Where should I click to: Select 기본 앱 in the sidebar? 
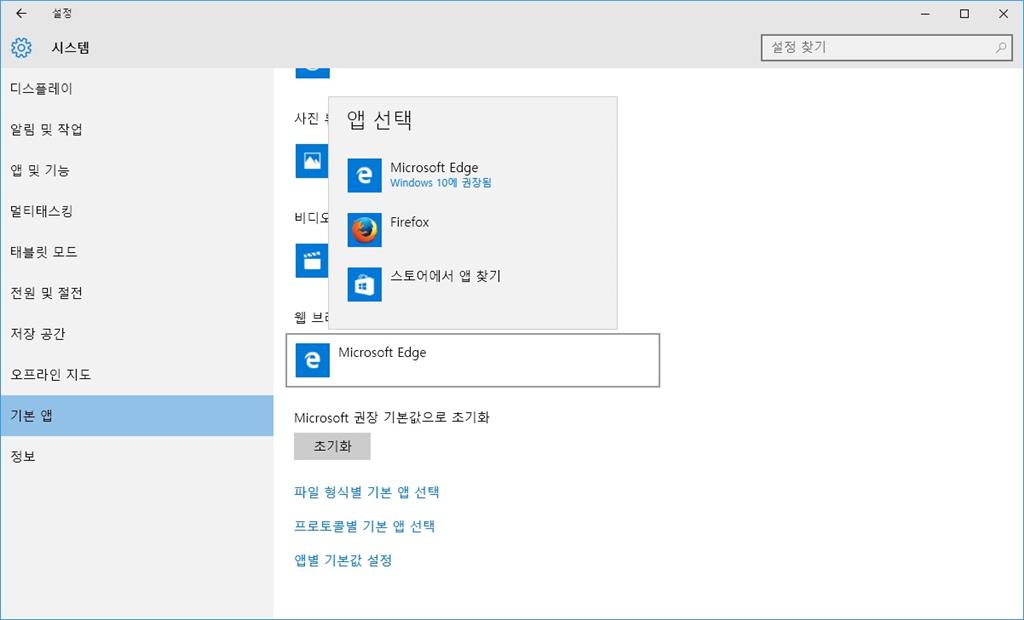click(x=136, y=416)
